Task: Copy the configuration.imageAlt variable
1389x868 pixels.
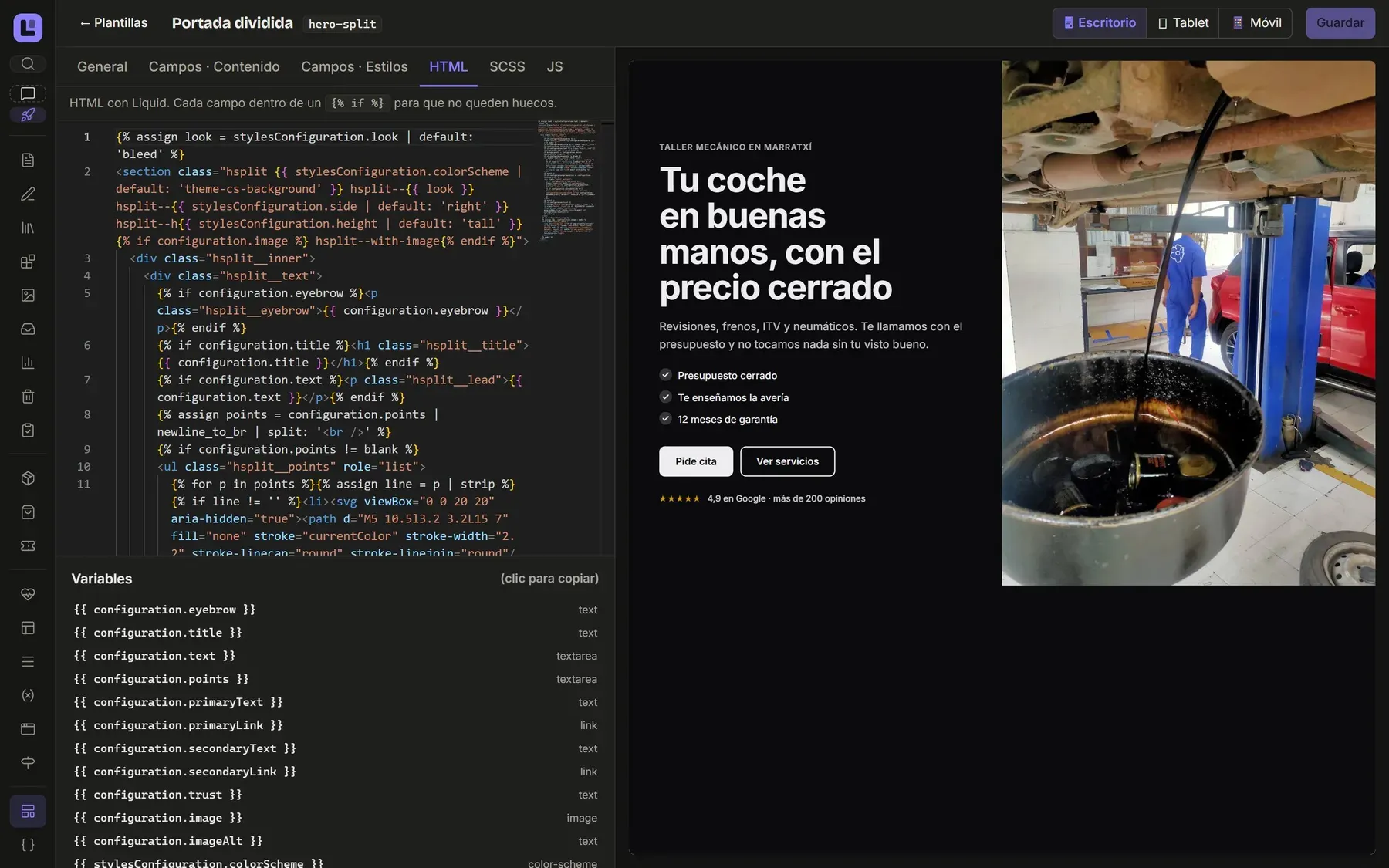Action: 335,841
